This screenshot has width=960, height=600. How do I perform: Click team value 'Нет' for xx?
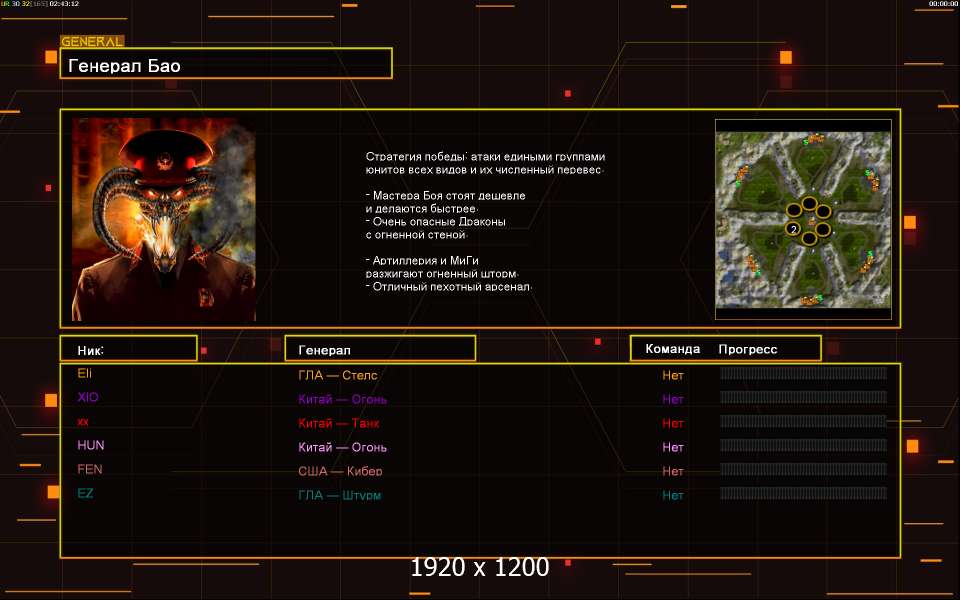(x=672, y=423)
